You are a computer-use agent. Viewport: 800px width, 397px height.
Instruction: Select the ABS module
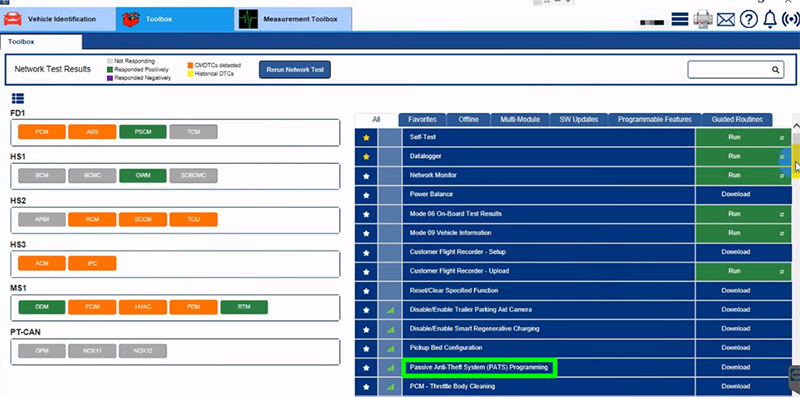tap(92, 132)
